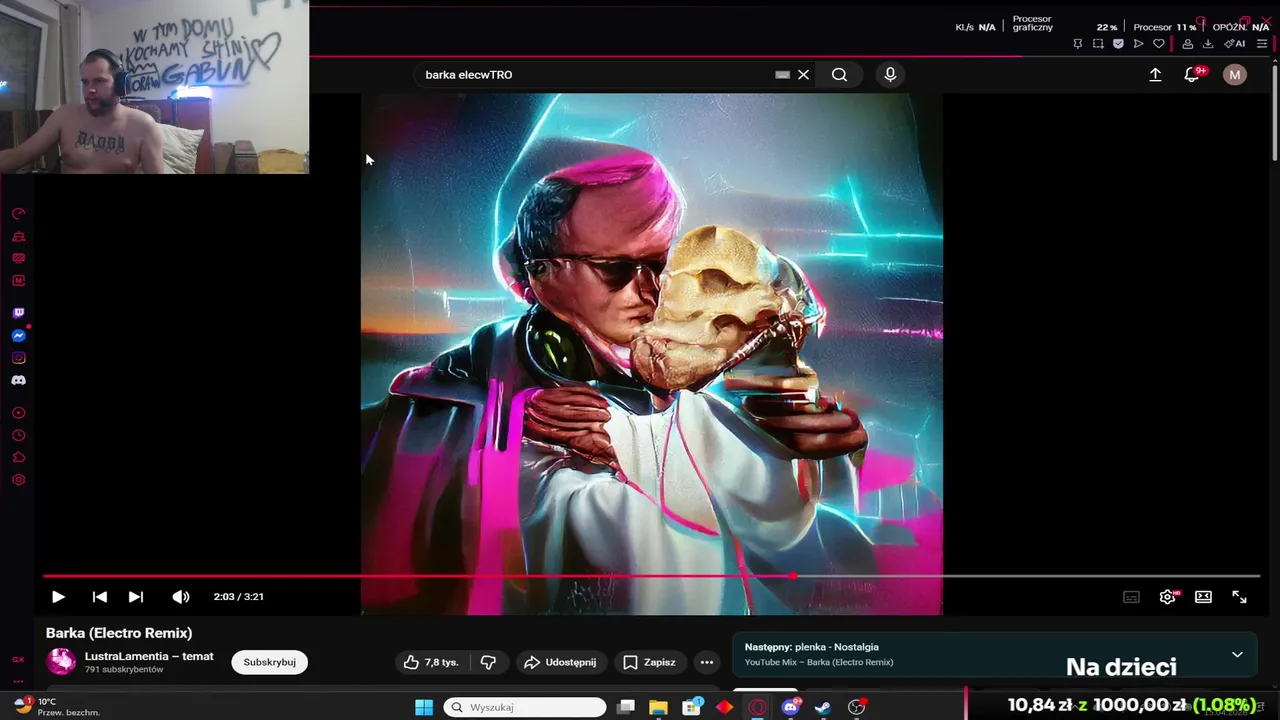The image size is (1280, 720).
Task: Open Microsoft Store from the taskbar
Action: pos(691,707)
